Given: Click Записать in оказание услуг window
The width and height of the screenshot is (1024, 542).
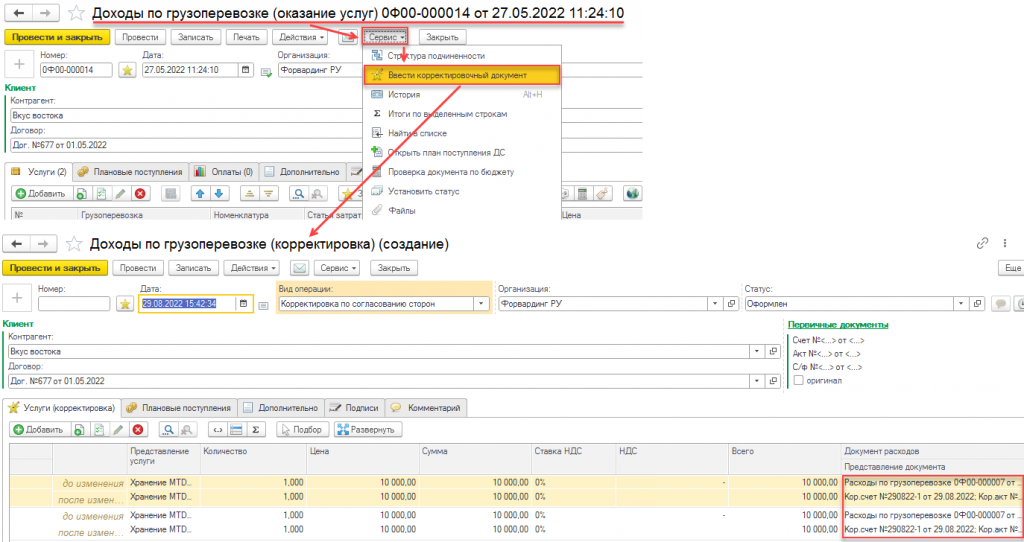Looking at the screenshot, I should (196, 37).
